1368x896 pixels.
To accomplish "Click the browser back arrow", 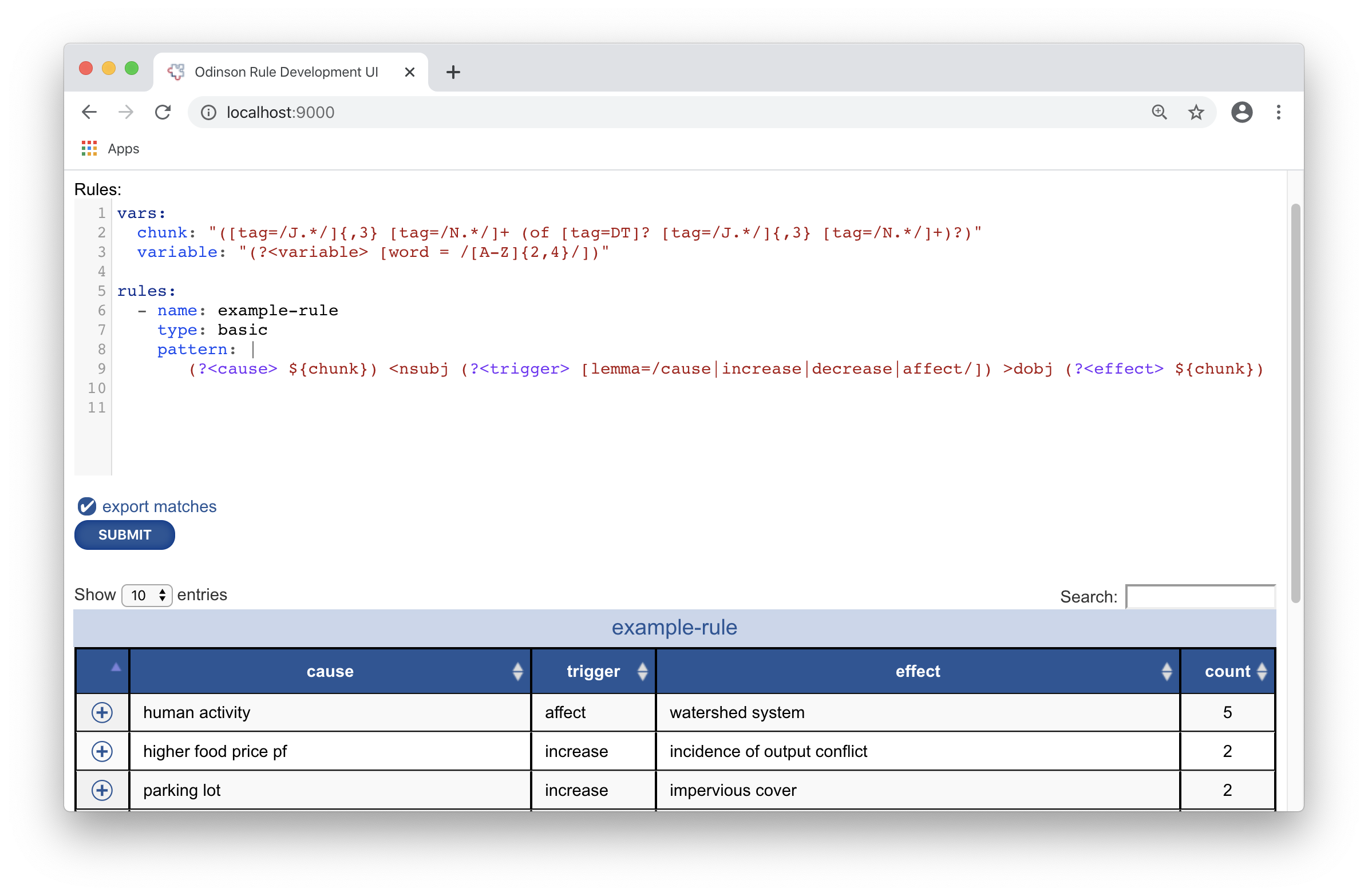I will tap(89, 112).
